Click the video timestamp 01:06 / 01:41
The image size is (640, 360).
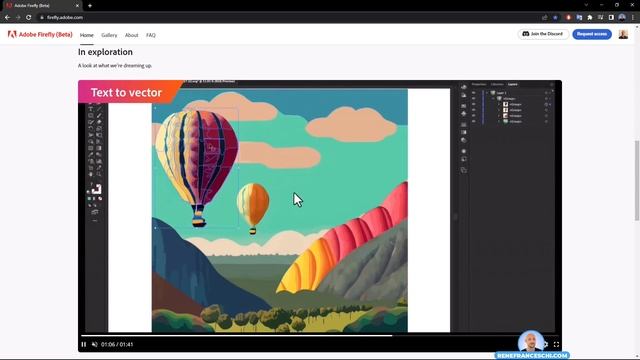pyautogui.click(x=117, y=344)
